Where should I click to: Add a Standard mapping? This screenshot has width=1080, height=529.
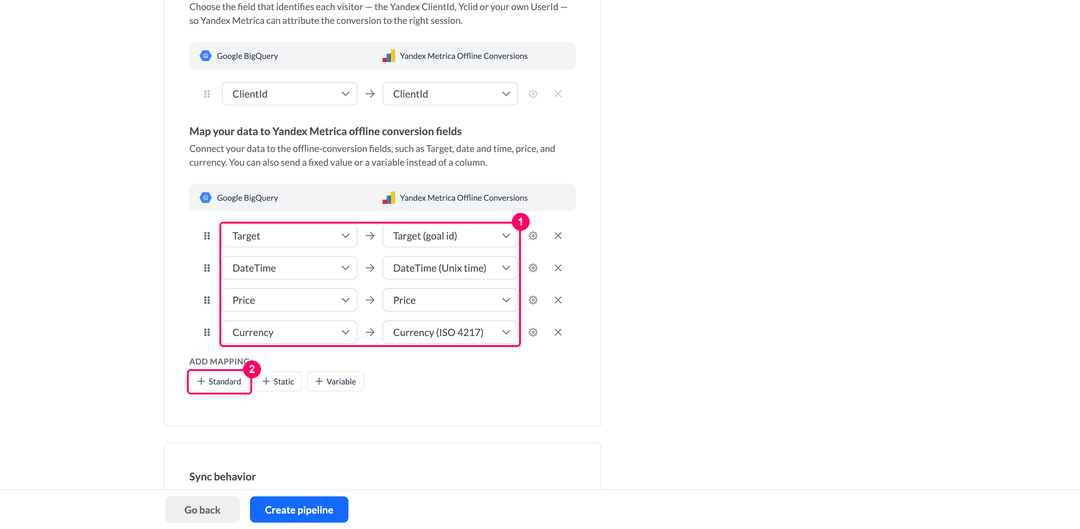pos(219,382)
